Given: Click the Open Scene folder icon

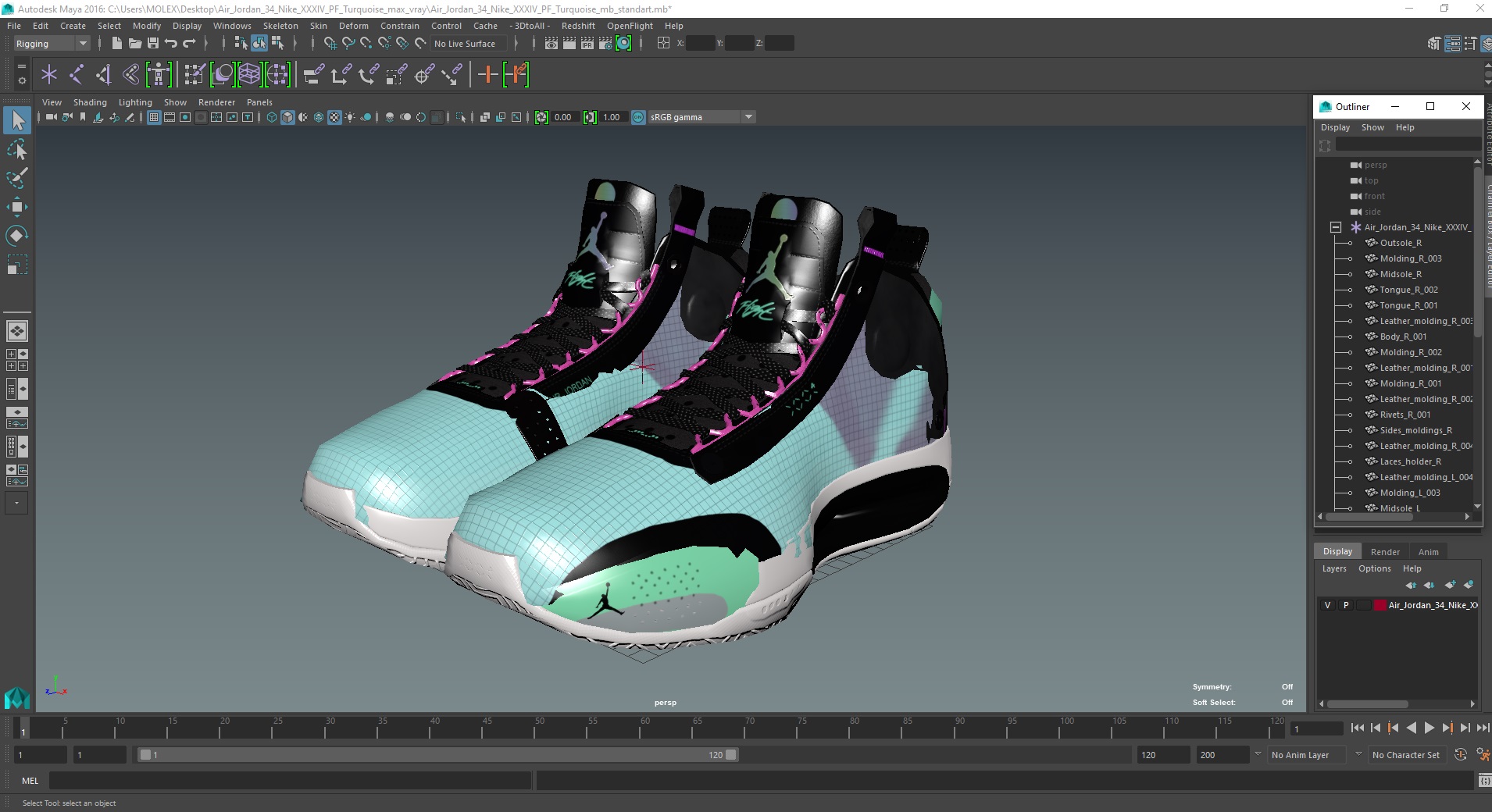Looking at the screenshot, I should point(134,43).
